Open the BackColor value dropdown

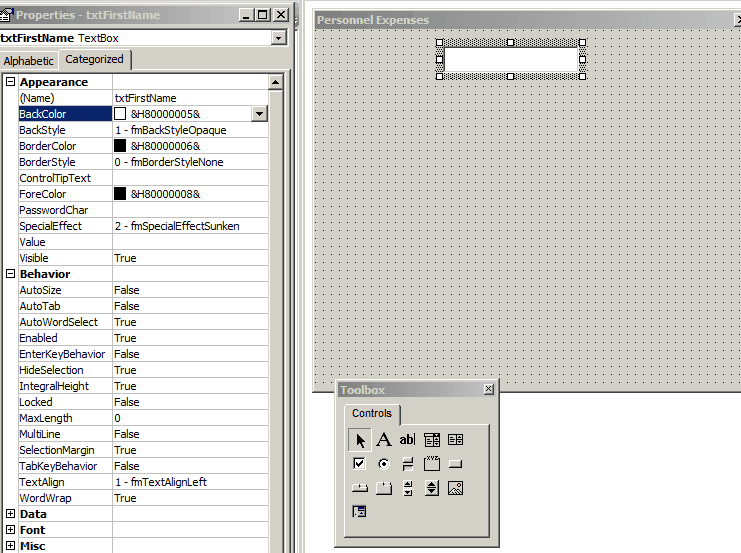[x=259, y=114]
